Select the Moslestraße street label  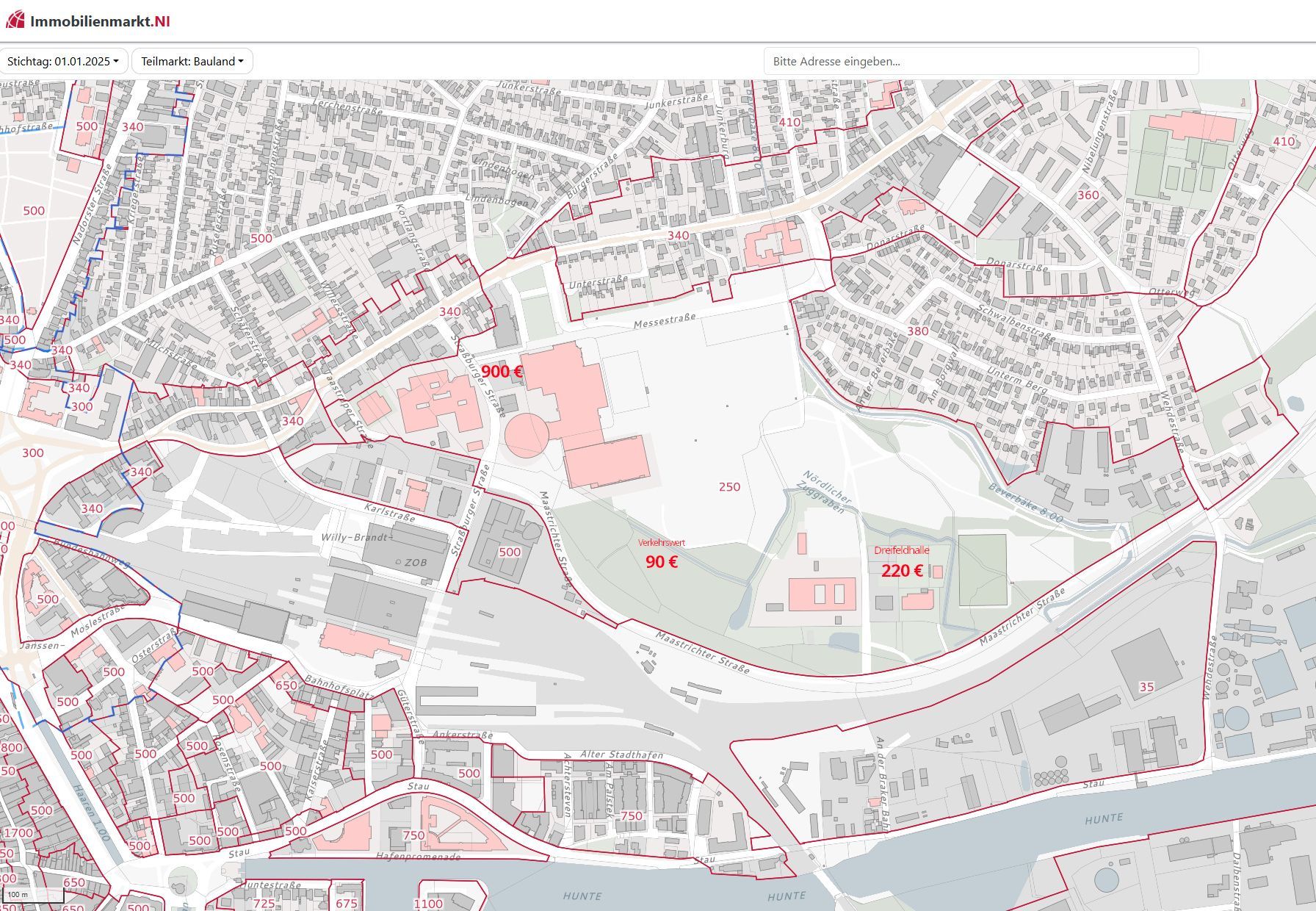pyautogui.click(x=98, y=621)
